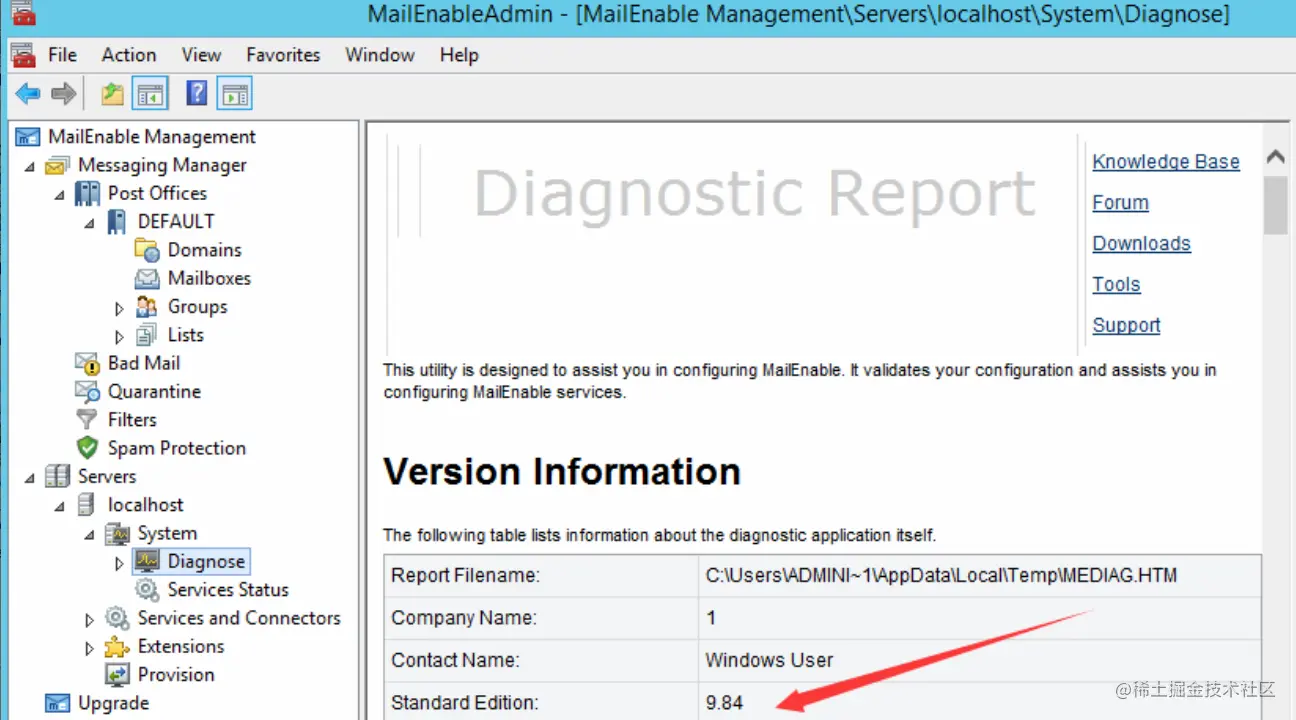This screenshot has width=1296, height=720.
Task: Click the 9.84 Standard Edition value
Action: click(724, 702)
